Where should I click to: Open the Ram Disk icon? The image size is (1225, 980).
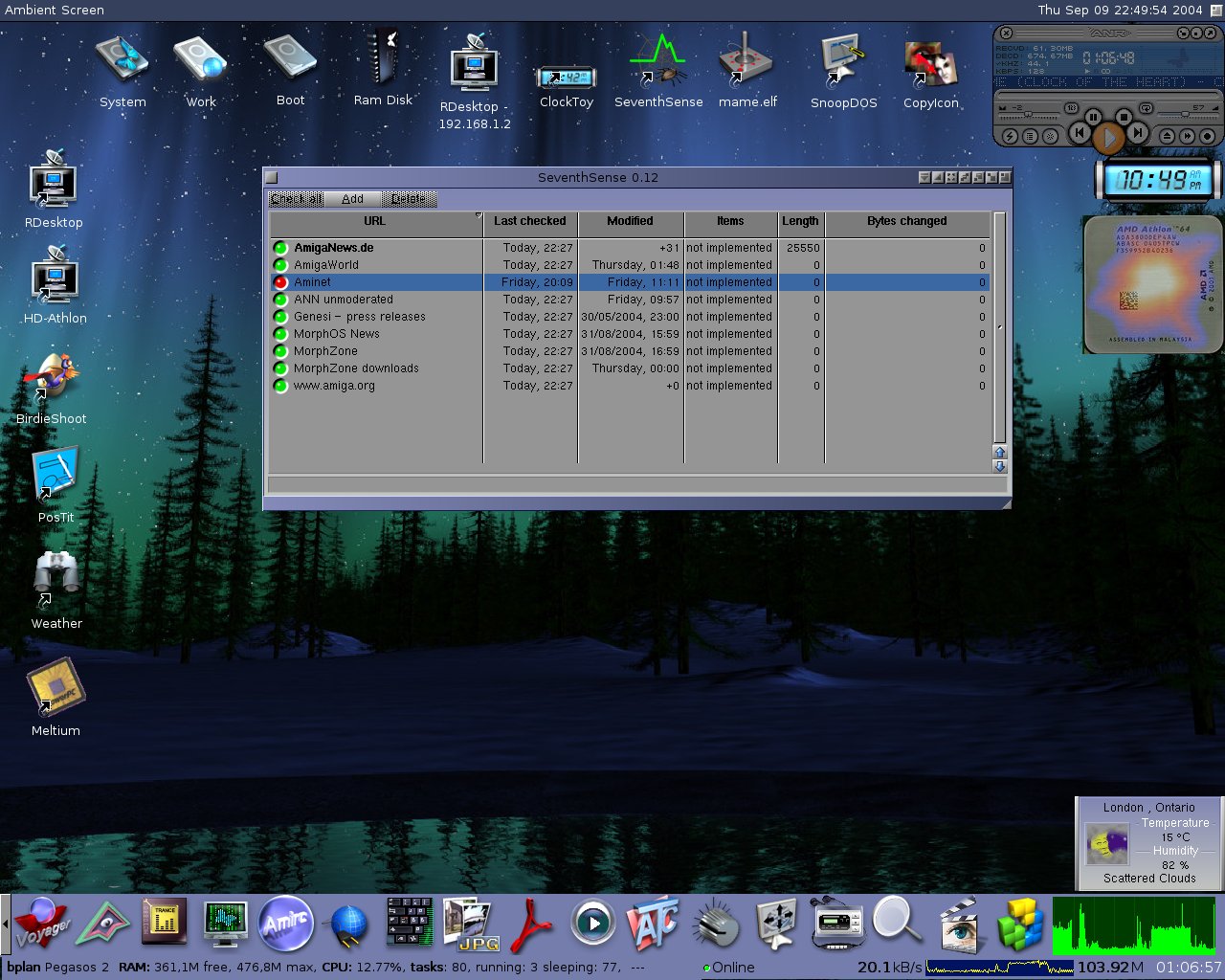coord(383,67)
